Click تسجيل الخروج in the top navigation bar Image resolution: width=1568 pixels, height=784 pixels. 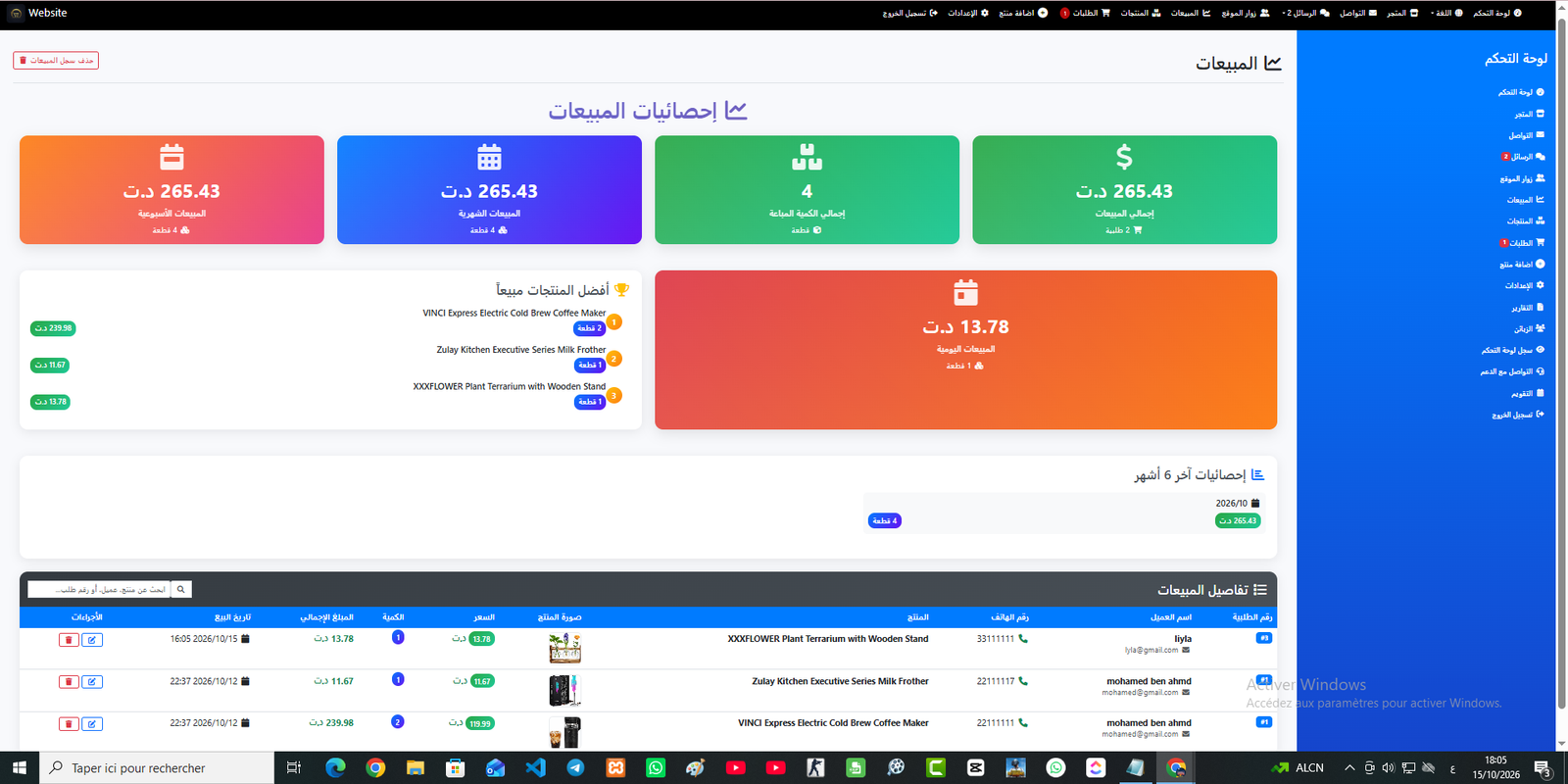point(910,13)
